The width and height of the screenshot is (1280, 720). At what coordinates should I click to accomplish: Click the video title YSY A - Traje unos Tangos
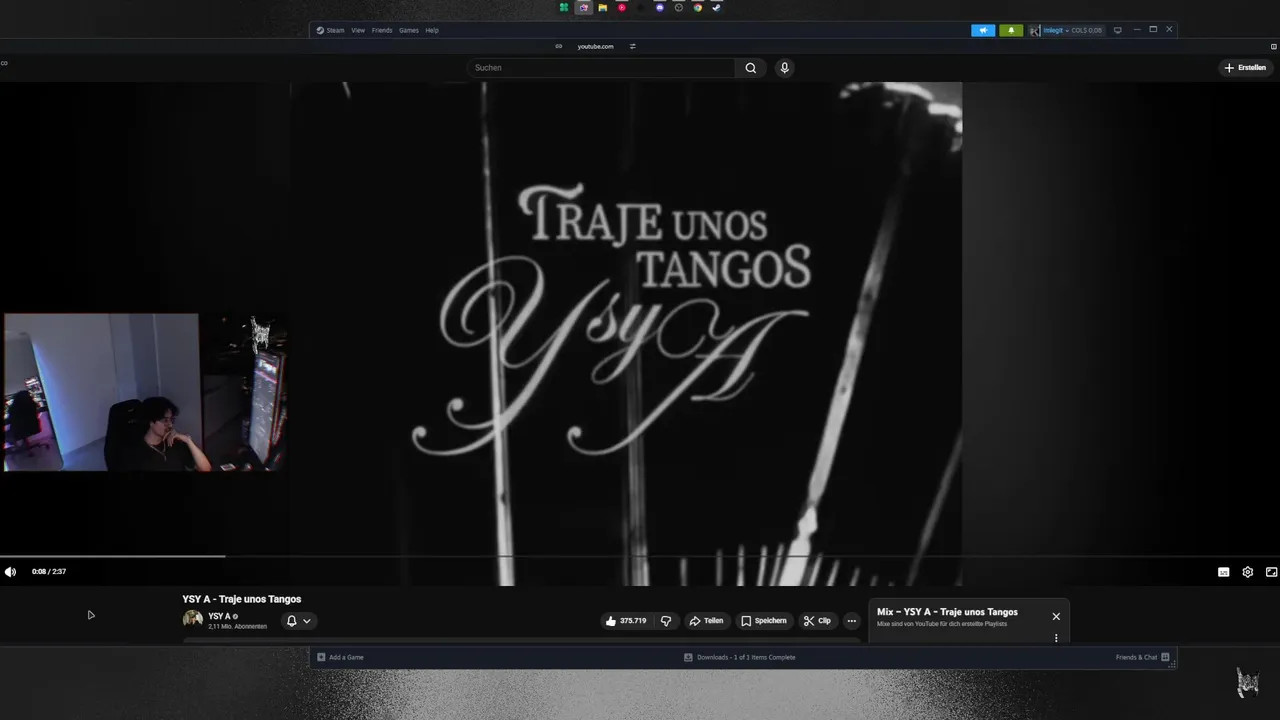click(x=241, y=599)
